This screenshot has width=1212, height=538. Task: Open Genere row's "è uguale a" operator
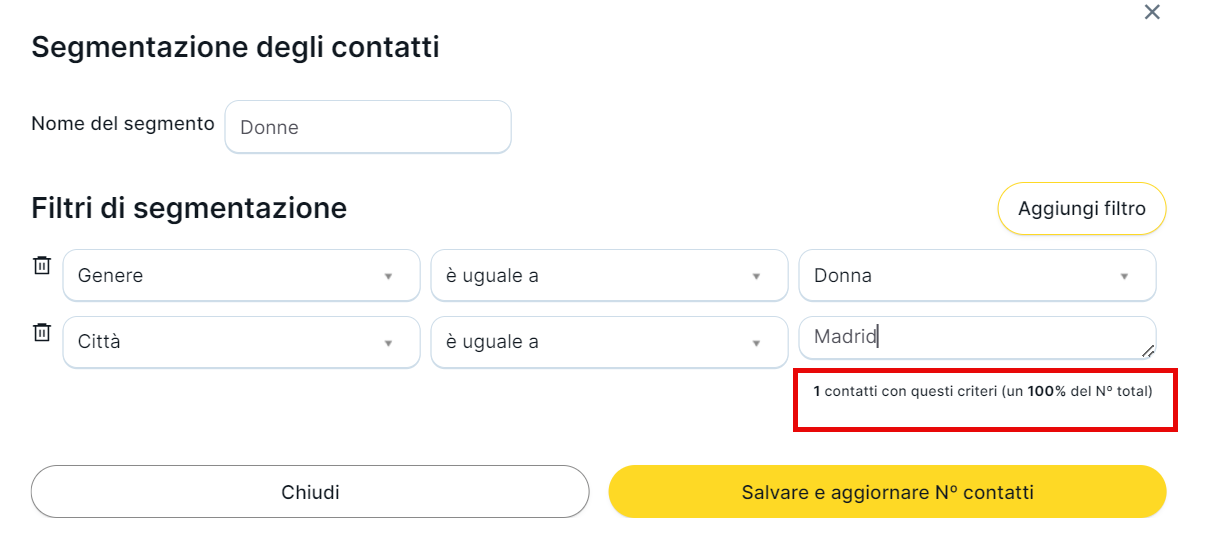[x=609, y=276]
